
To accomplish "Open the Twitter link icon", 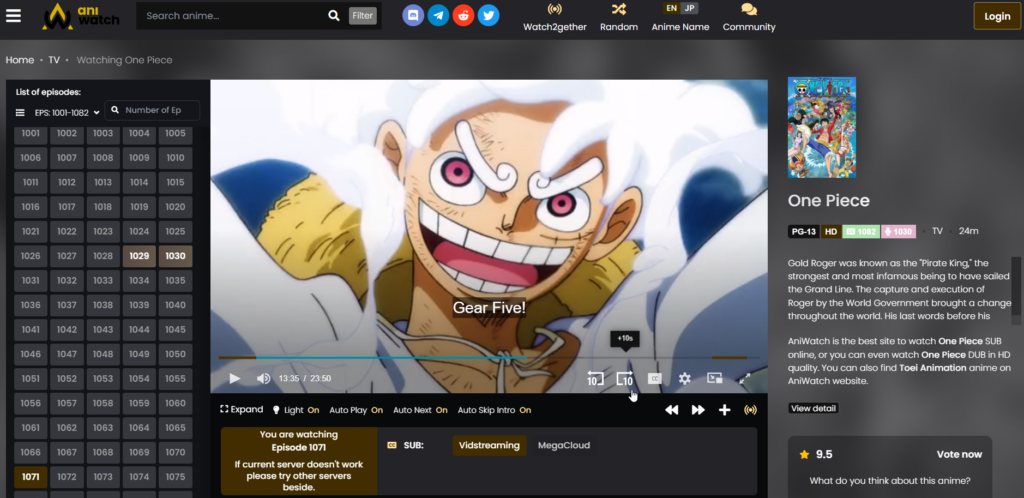I will (488, 15).
